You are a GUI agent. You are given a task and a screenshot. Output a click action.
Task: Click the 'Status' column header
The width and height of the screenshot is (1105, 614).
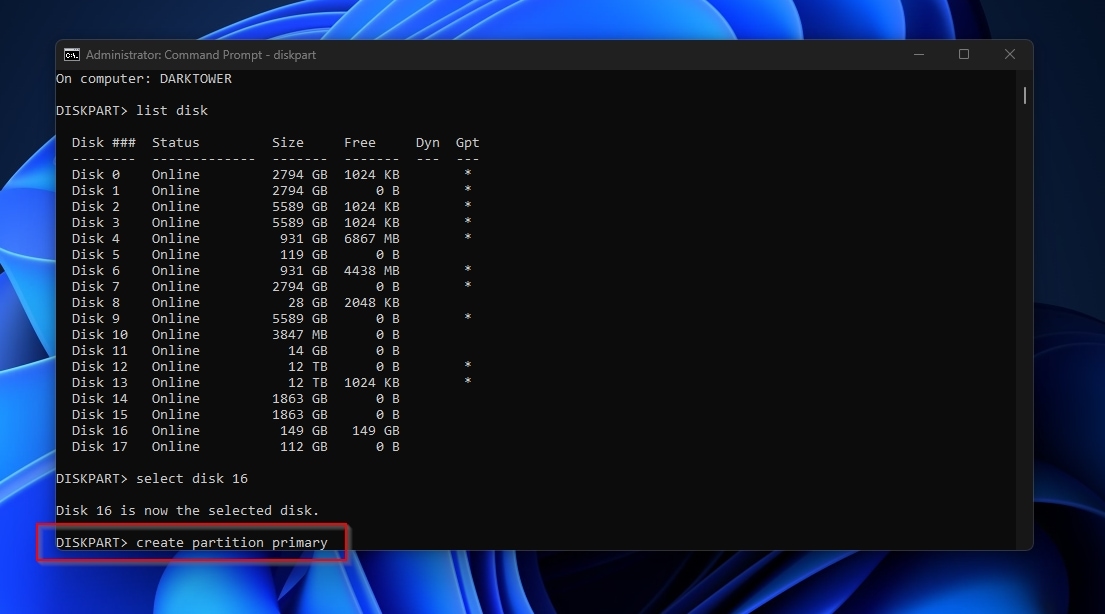tap(175, 142)
